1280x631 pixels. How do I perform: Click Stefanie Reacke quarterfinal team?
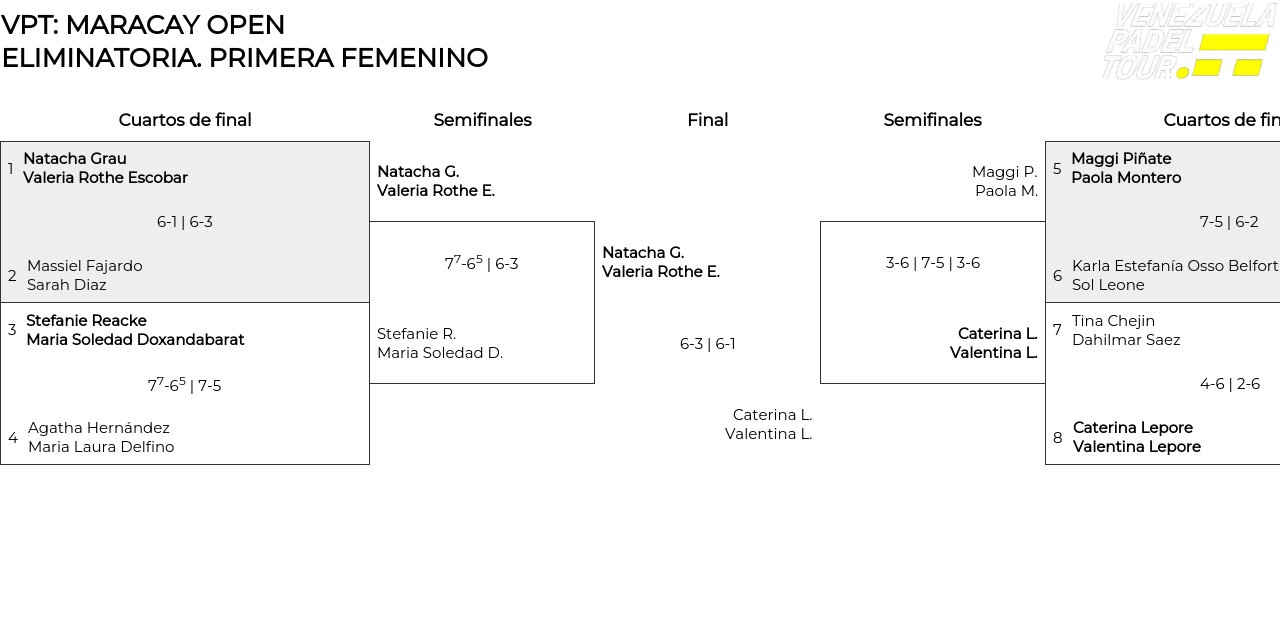click(135, 330)
